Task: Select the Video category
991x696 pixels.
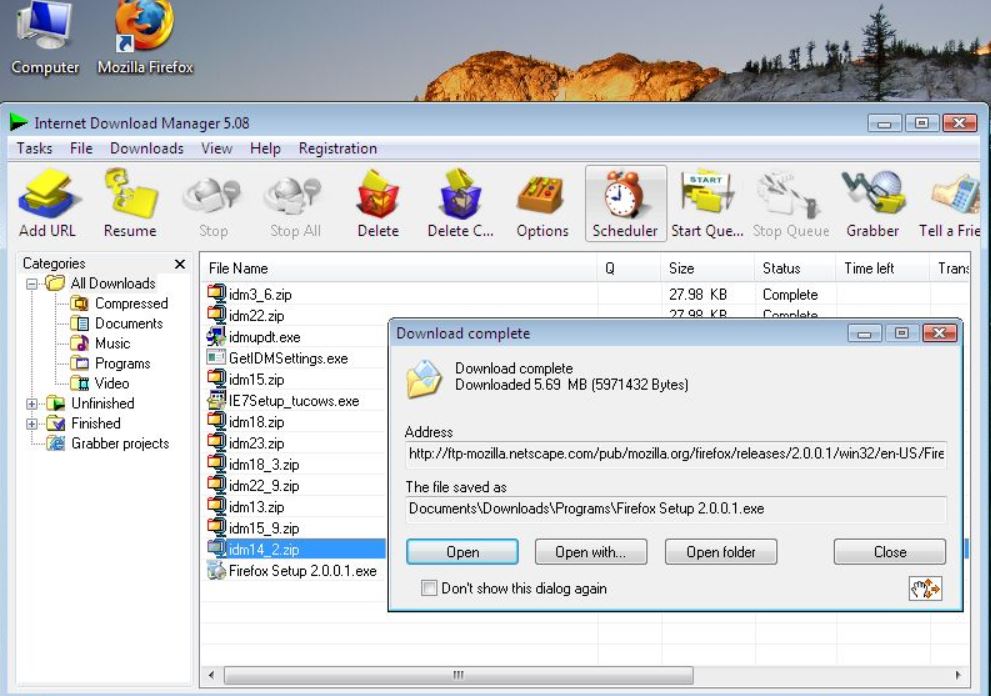Action: (112, 383)
